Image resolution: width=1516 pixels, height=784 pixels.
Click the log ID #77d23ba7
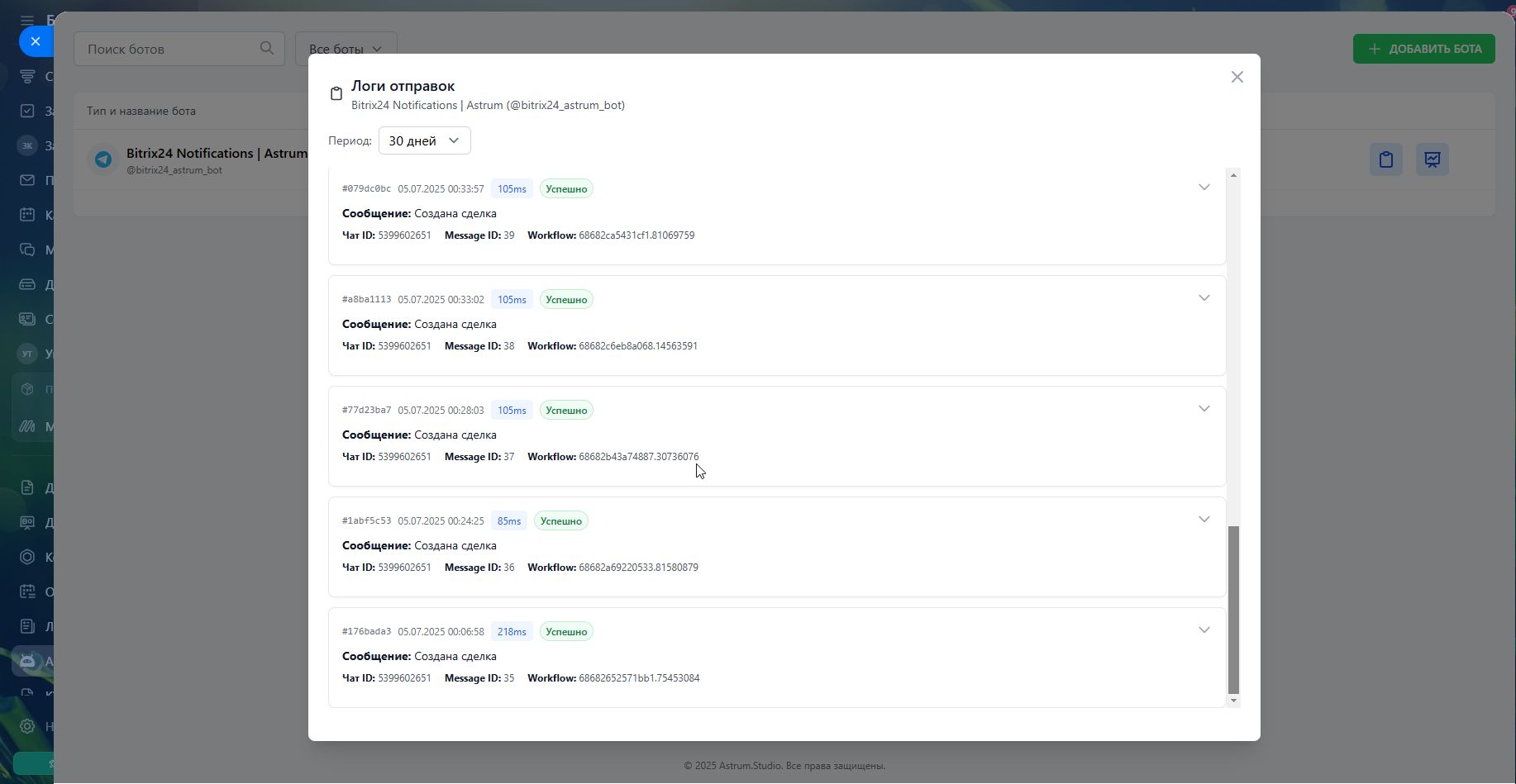tap(367, 411)
